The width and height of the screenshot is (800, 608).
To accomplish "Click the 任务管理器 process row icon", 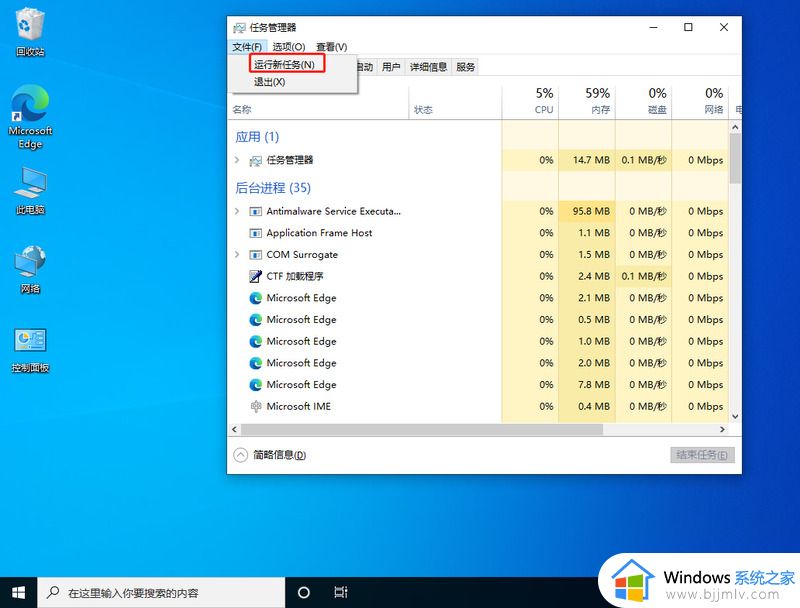I will 255,161.
